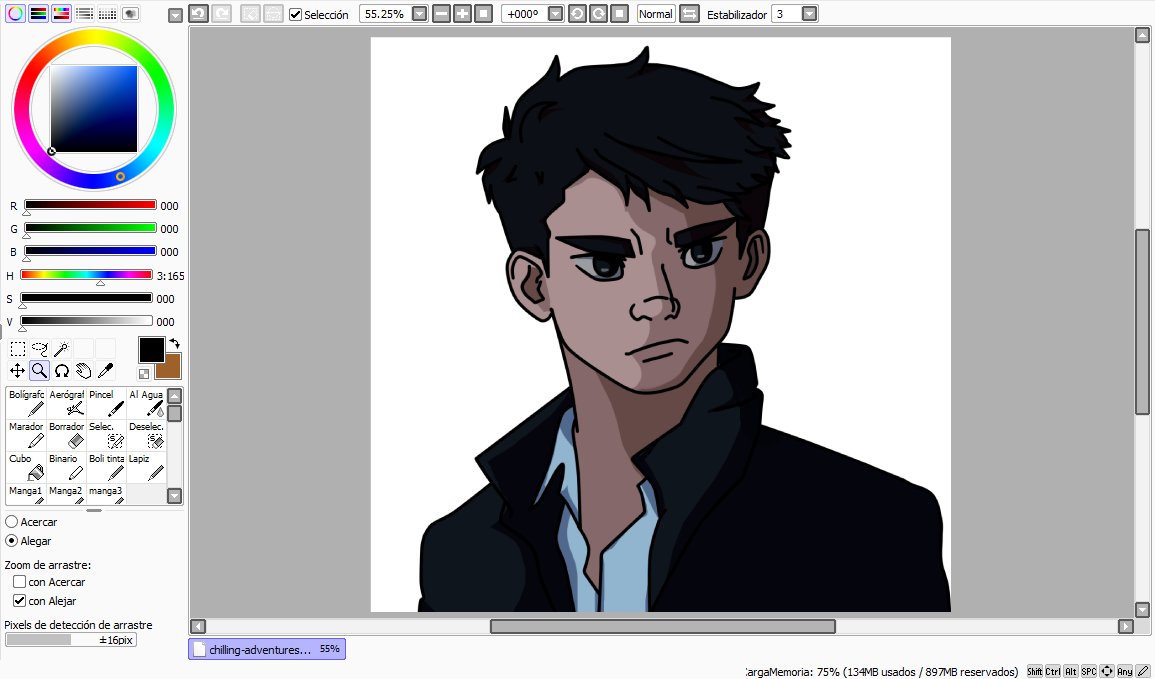Choose the Bolígrafo brush tool

coord(27,404)
